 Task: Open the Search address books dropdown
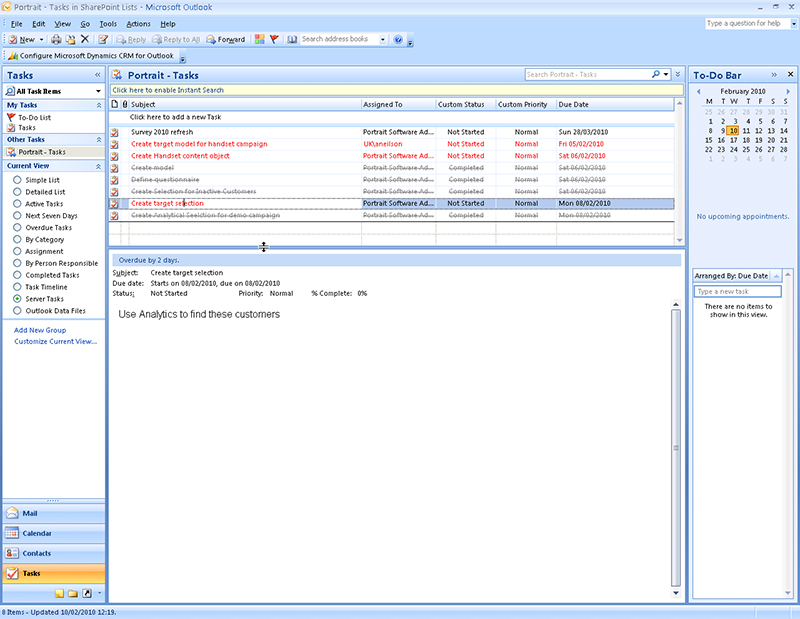point(382,39)
